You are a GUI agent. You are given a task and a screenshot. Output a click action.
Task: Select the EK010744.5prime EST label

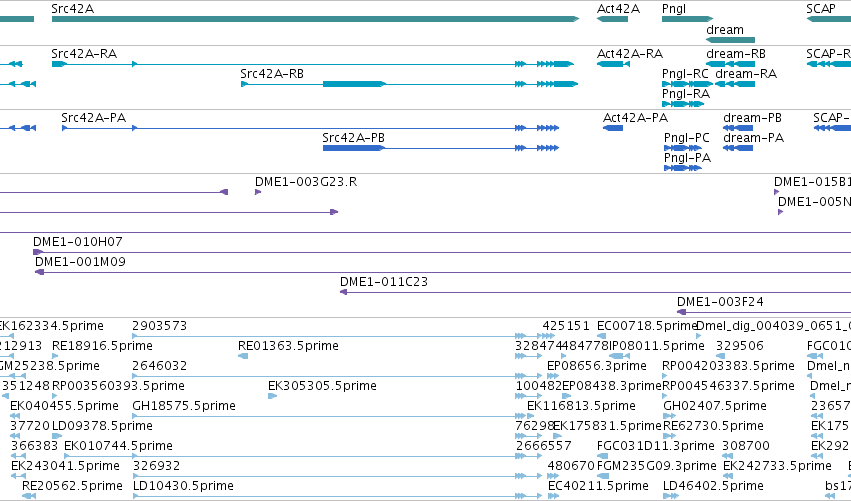(x=118, y=447)
